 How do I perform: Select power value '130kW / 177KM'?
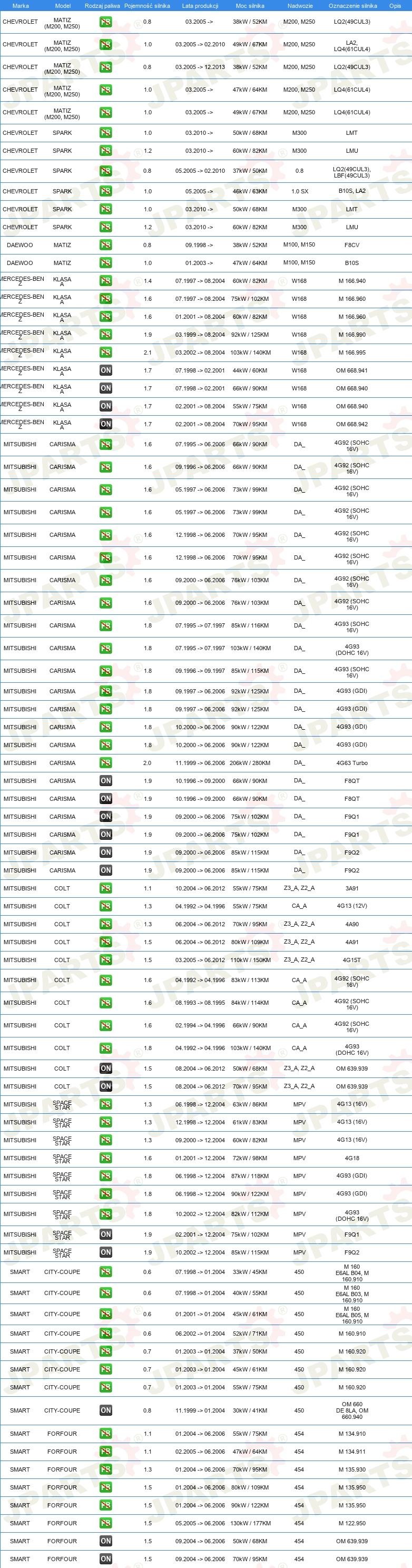(x=250, y=1524)
